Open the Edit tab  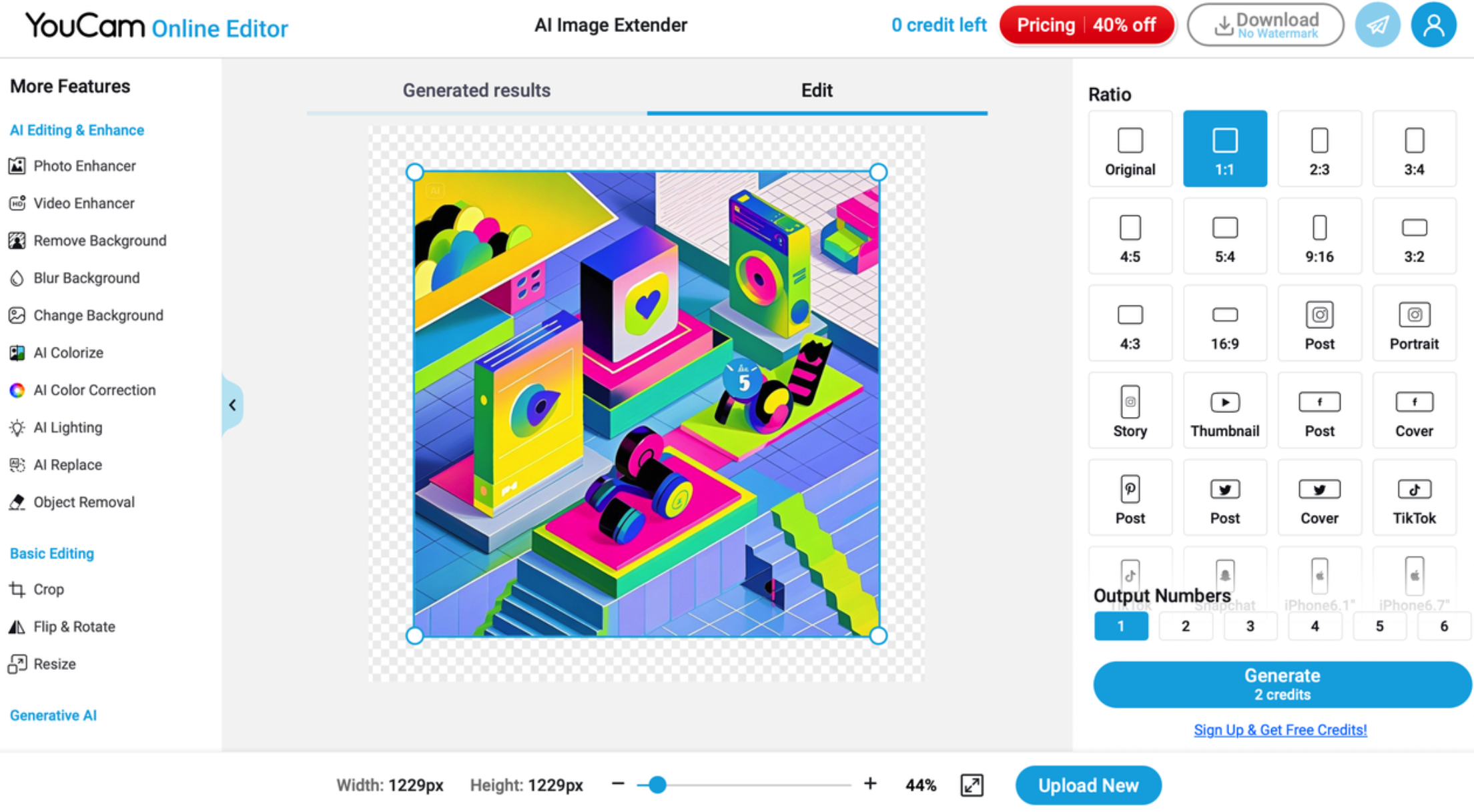pos(817,90)
